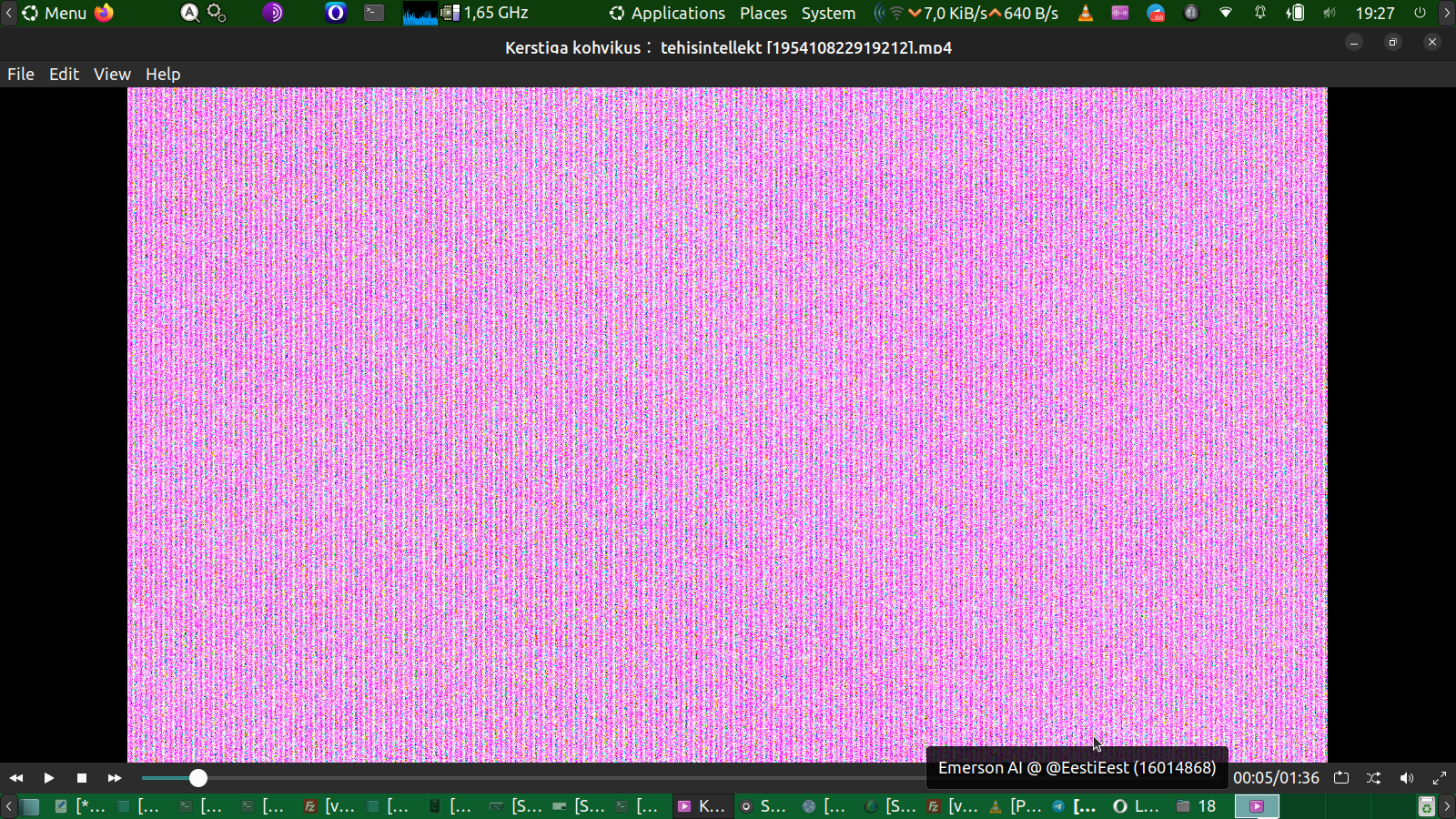Click the muted sound tray icon
Image resolution: width=1456 pixels, height=819 pixels.
tap(1330, 13)
